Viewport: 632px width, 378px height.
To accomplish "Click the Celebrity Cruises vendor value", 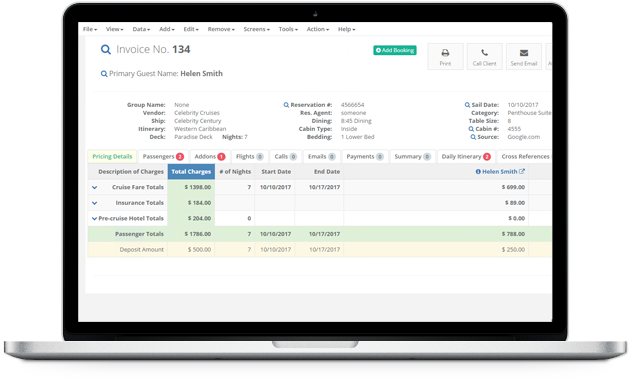I will (x=197, y=113).
